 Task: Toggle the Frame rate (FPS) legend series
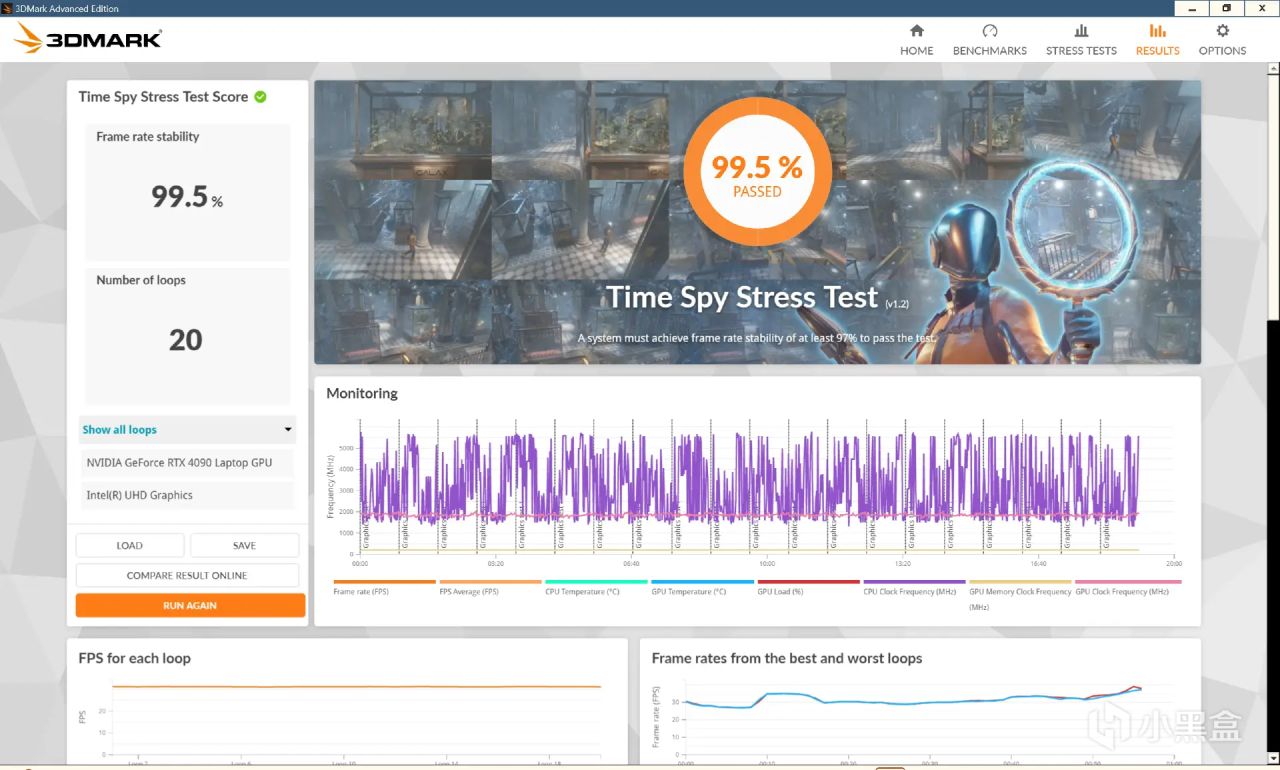(x=384, y=588)
